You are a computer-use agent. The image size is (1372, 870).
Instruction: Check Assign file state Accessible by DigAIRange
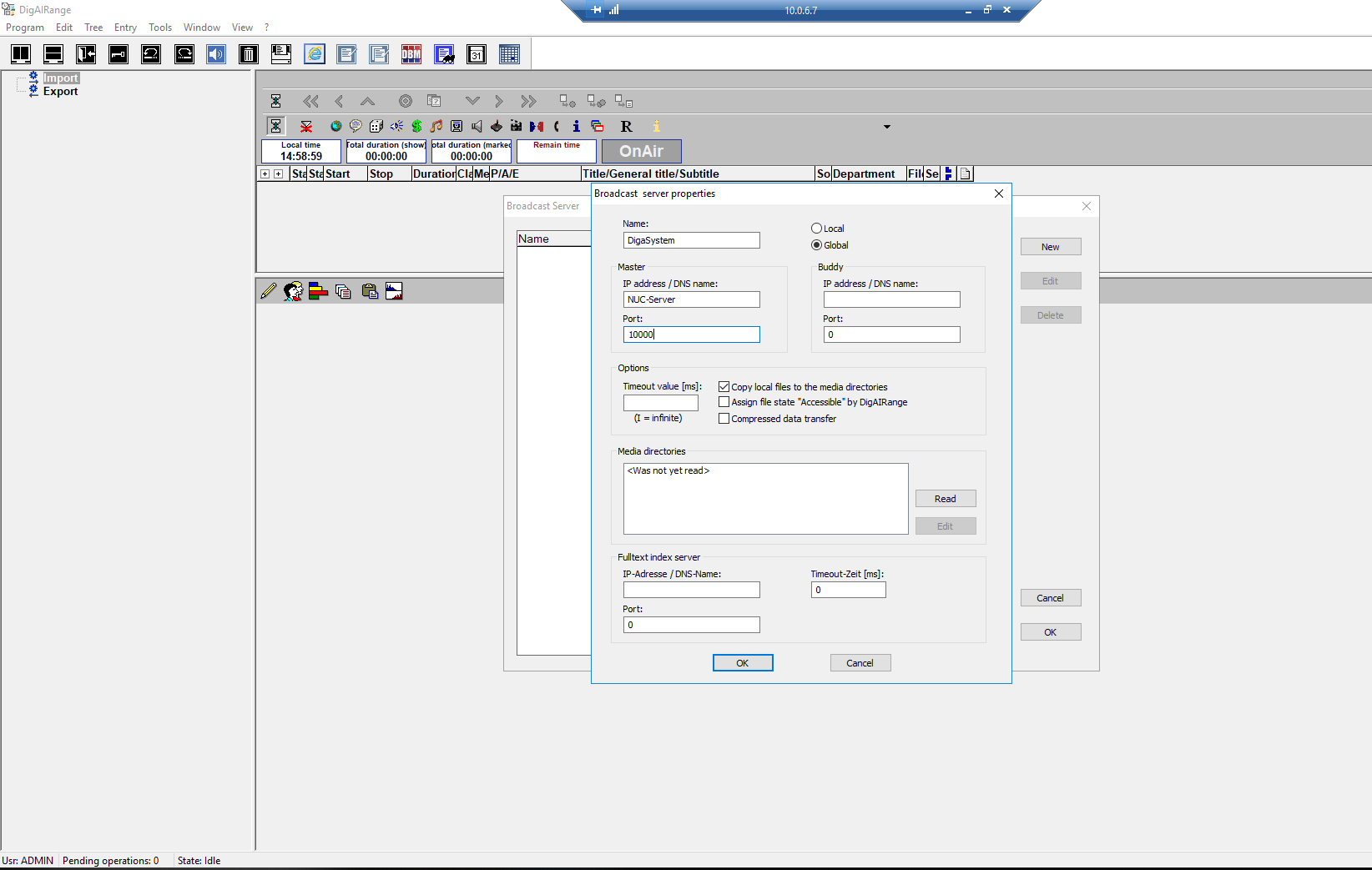[724, 402]
